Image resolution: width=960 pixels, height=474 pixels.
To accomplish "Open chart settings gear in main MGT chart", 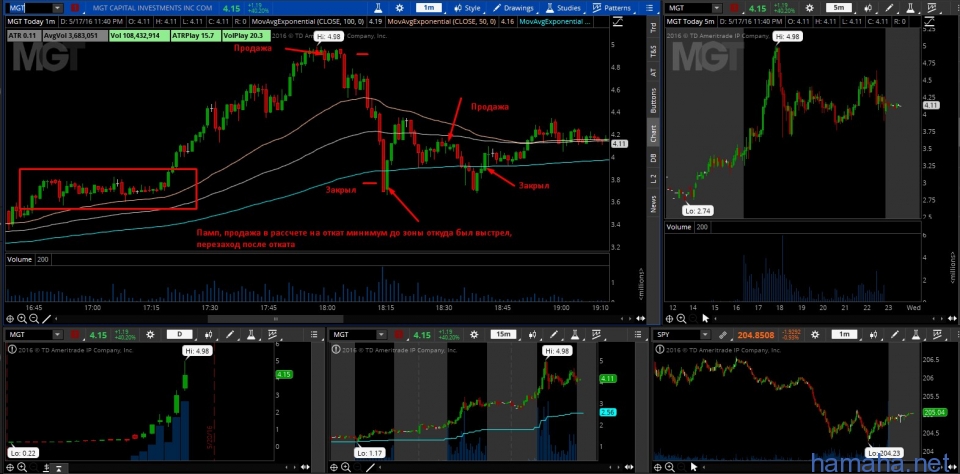I will 400,8.
